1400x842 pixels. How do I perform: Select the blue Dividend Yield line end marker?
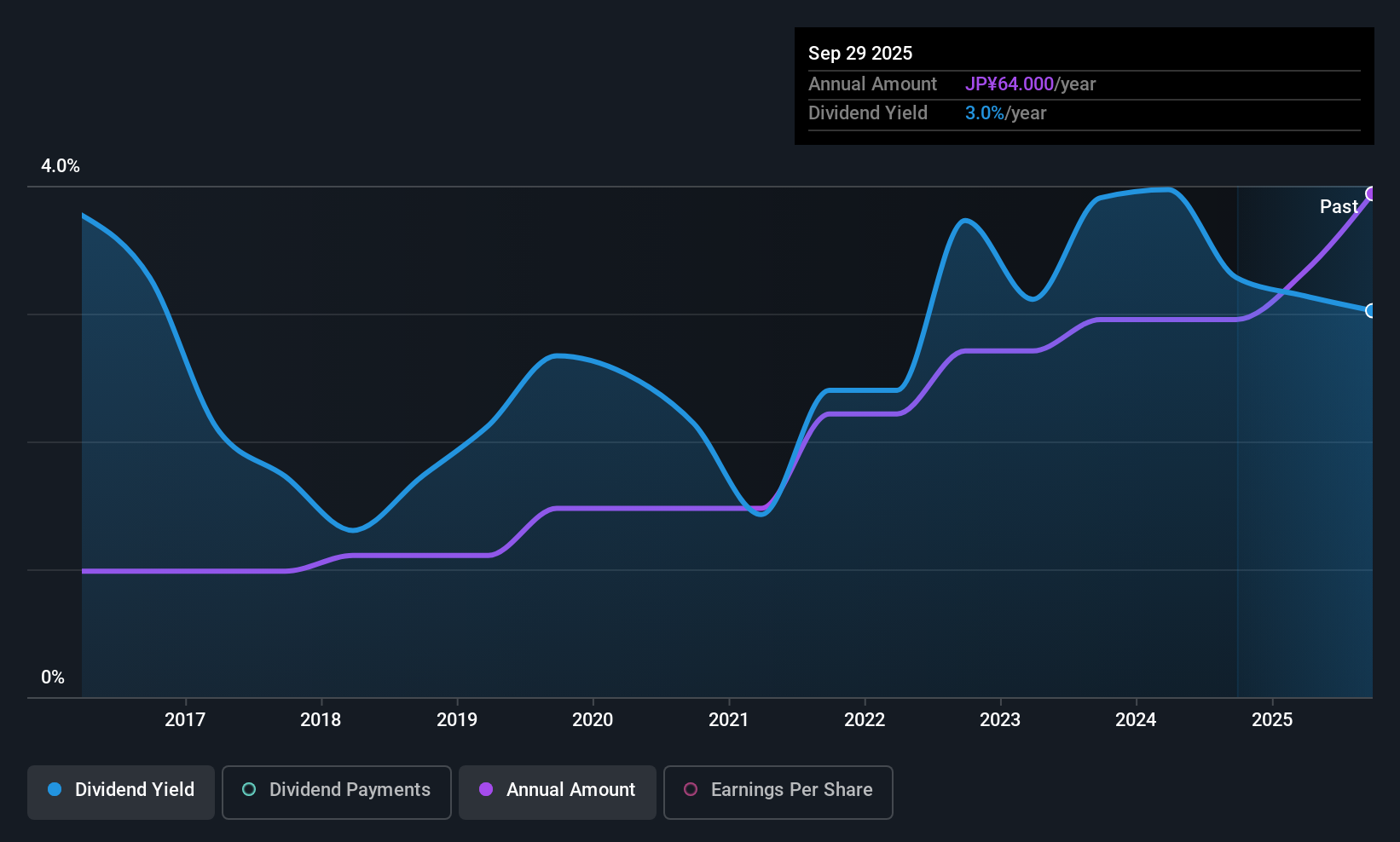point(1371,310)
